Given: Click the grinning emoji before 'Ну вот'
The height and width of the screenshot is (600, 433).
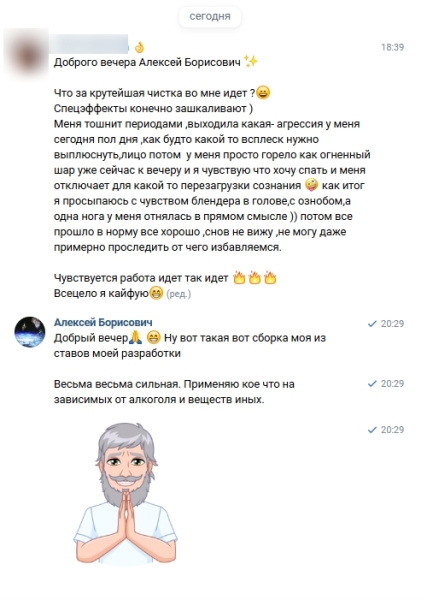Looking at the screenshot, I should point(154,338).
